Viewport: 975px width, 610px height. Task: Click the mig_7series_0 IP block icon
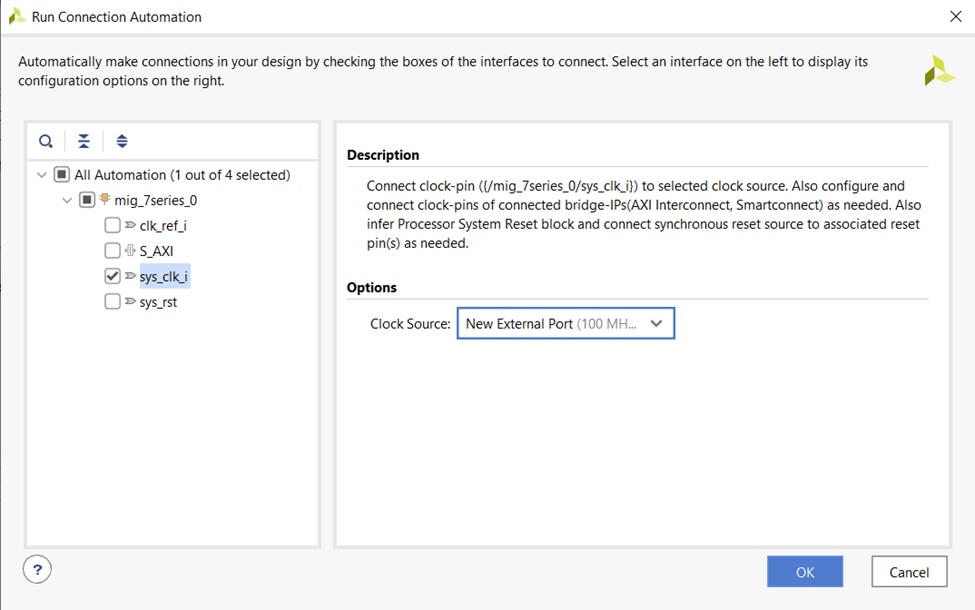[104, 200]
